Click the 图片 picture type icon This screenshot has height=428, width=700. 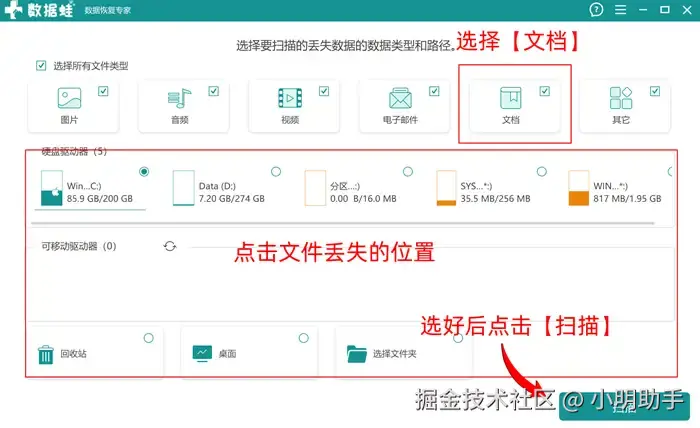click(69, 98)
